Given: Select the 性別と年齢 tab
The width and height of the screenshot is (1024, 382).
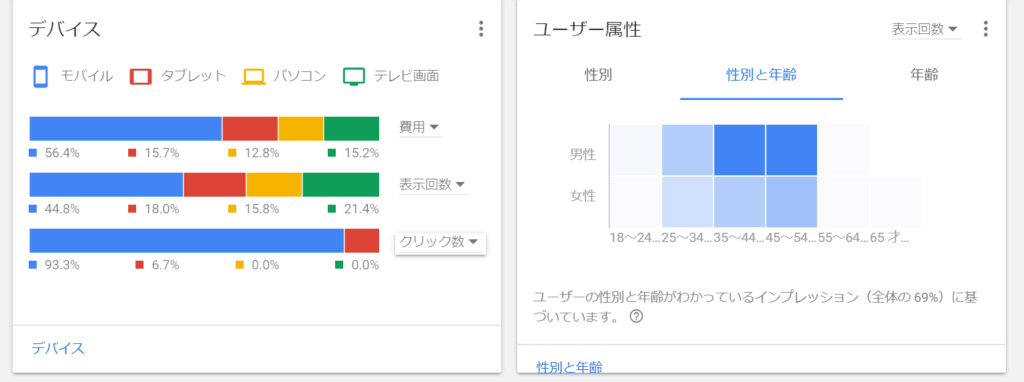Looking at the screenshot, I should pos(761,75).
